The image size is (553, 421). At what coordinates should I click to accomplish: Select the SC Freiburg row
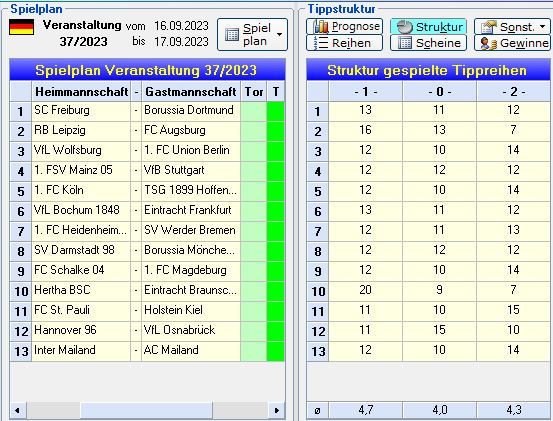(x=147, y=111)
